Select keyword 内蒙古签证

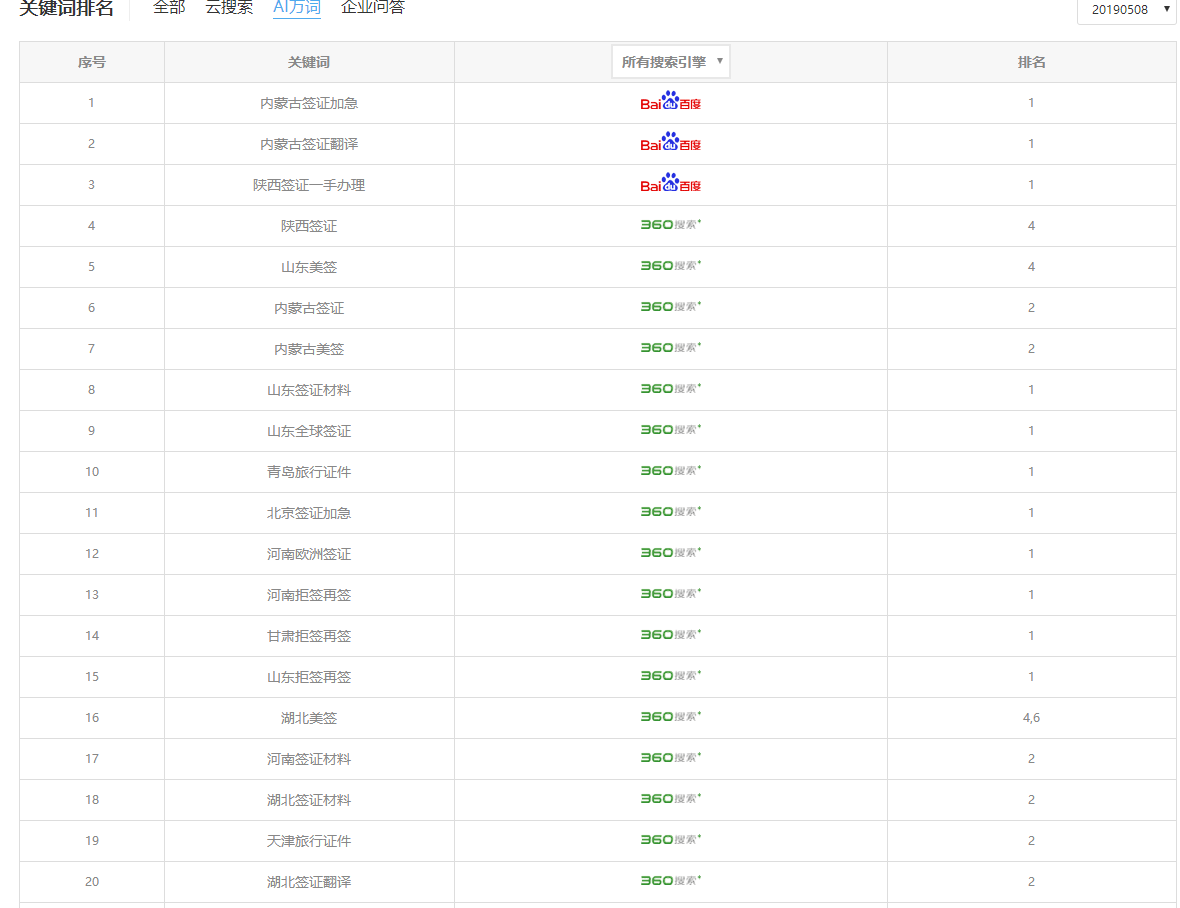coord(309,308)
